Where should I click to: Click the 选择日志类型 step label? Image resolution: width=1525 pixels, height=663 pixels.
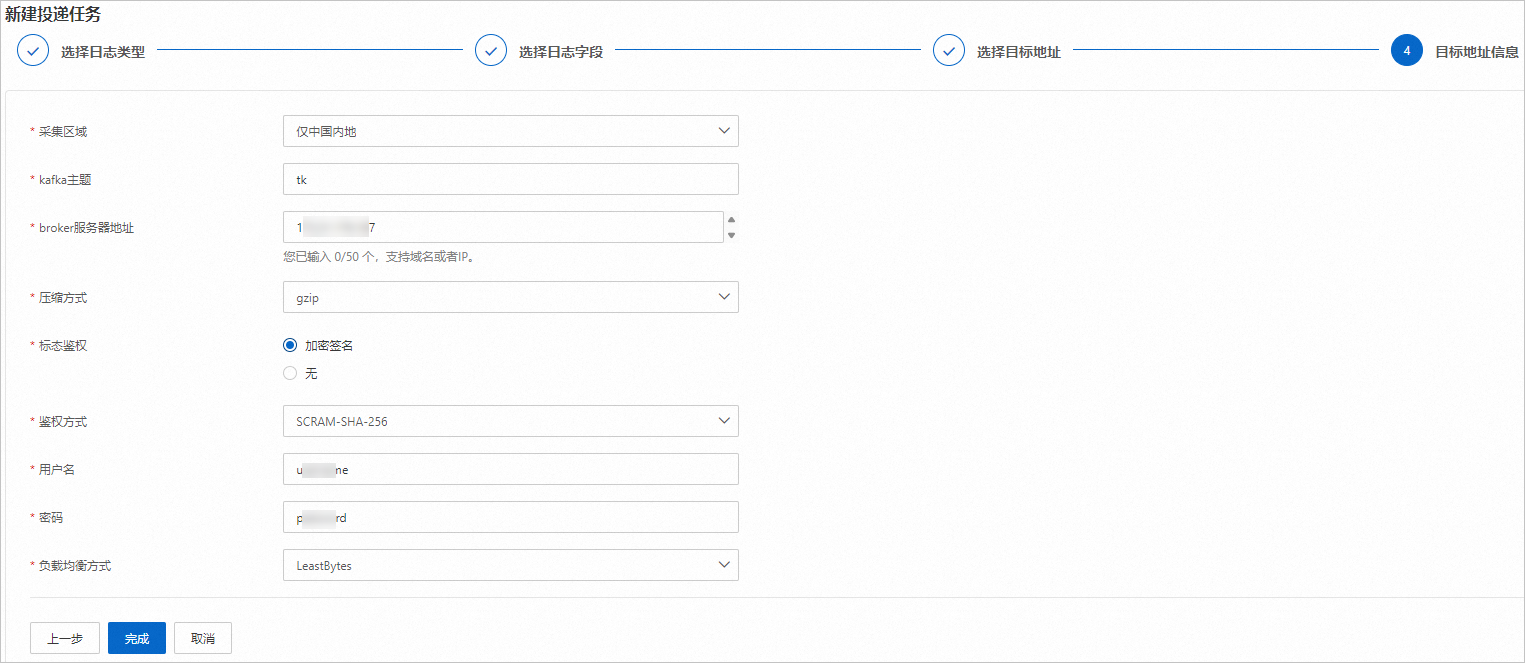point(103,52)
